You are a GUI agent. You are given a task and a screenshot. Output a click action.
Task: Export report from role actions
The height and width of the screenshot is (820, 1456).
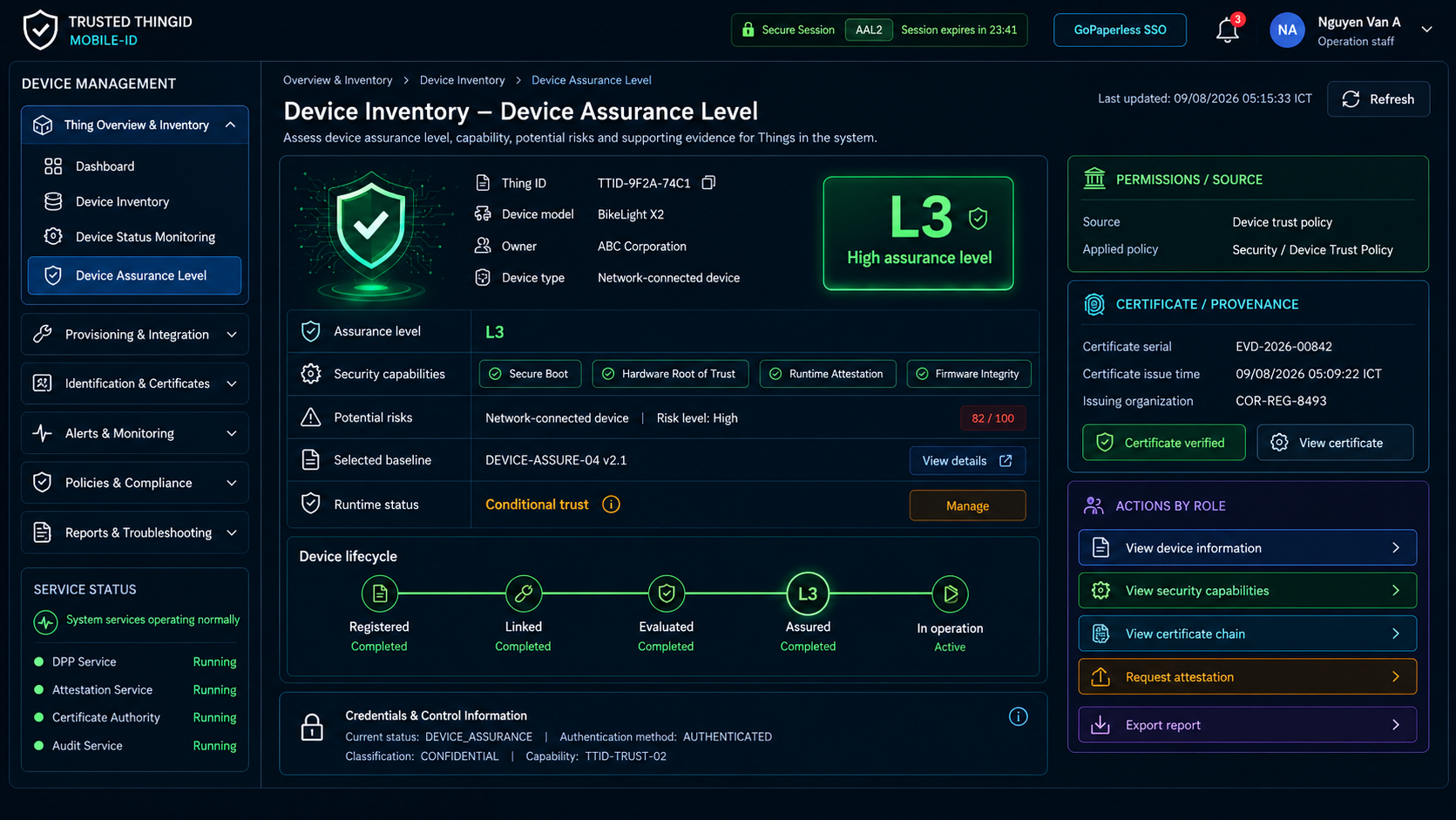point(1248,725)
